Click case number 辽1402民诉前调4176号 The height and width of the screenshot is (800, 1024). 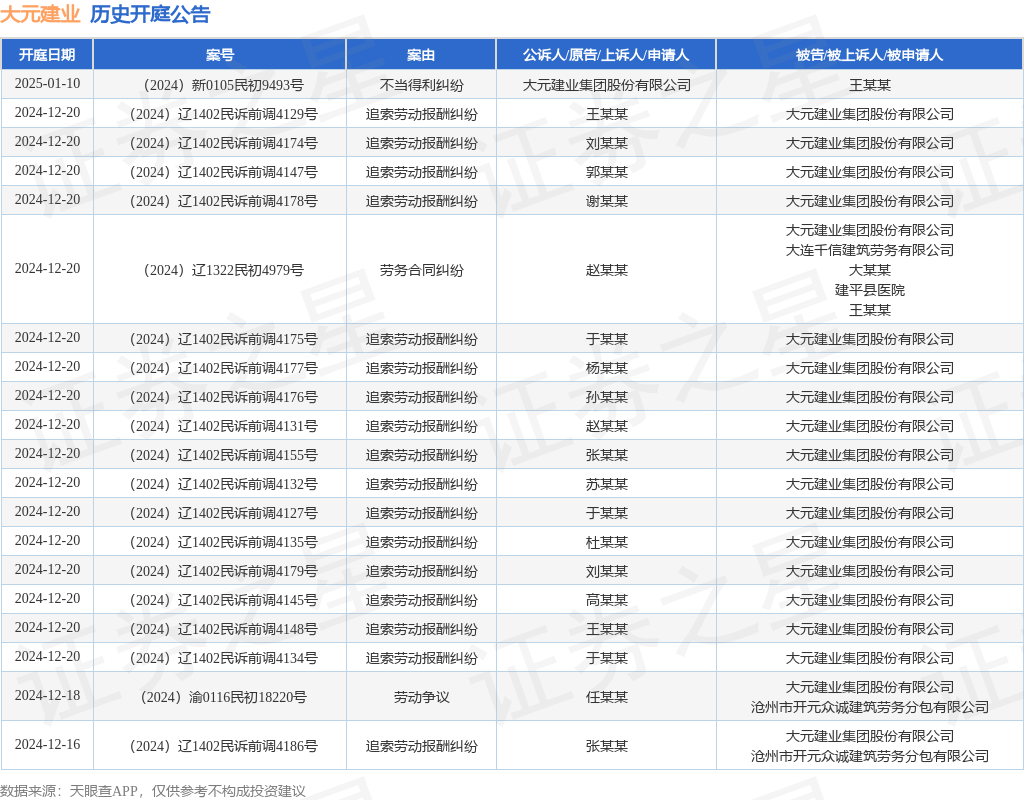point(223,397)
